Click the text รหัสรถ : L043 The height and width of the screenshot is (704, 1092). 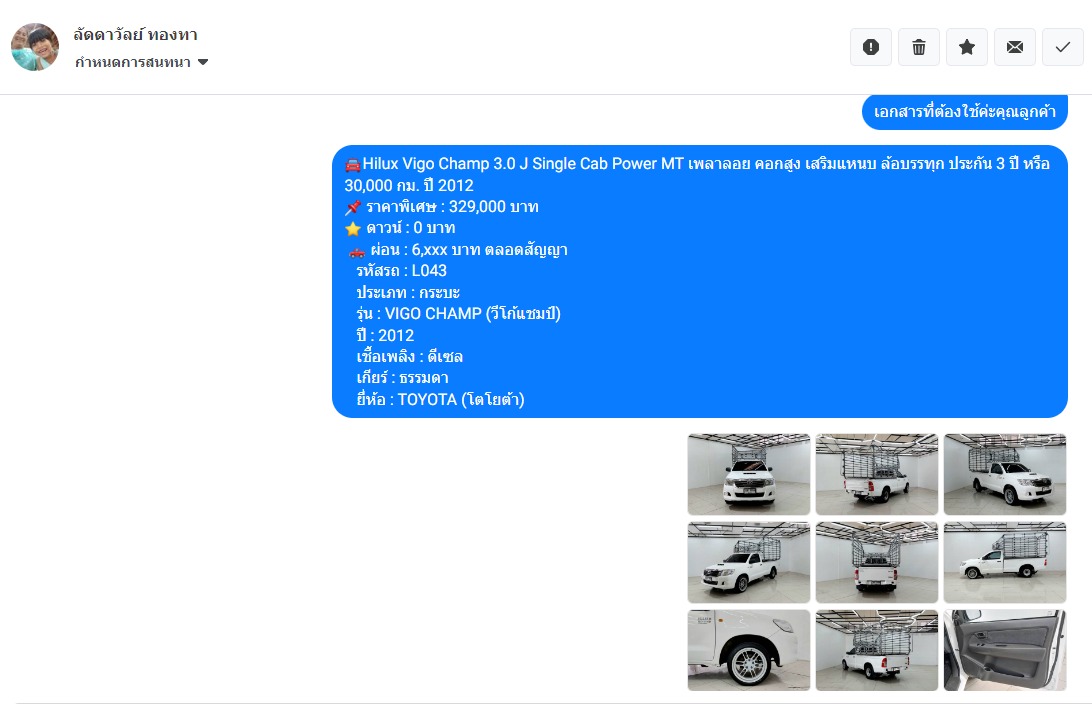click(x=401, y=271)
